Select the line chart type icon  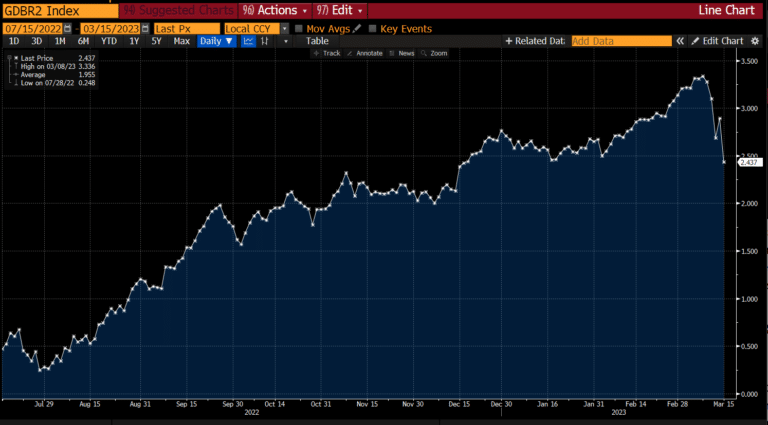(x=248, y=41)
